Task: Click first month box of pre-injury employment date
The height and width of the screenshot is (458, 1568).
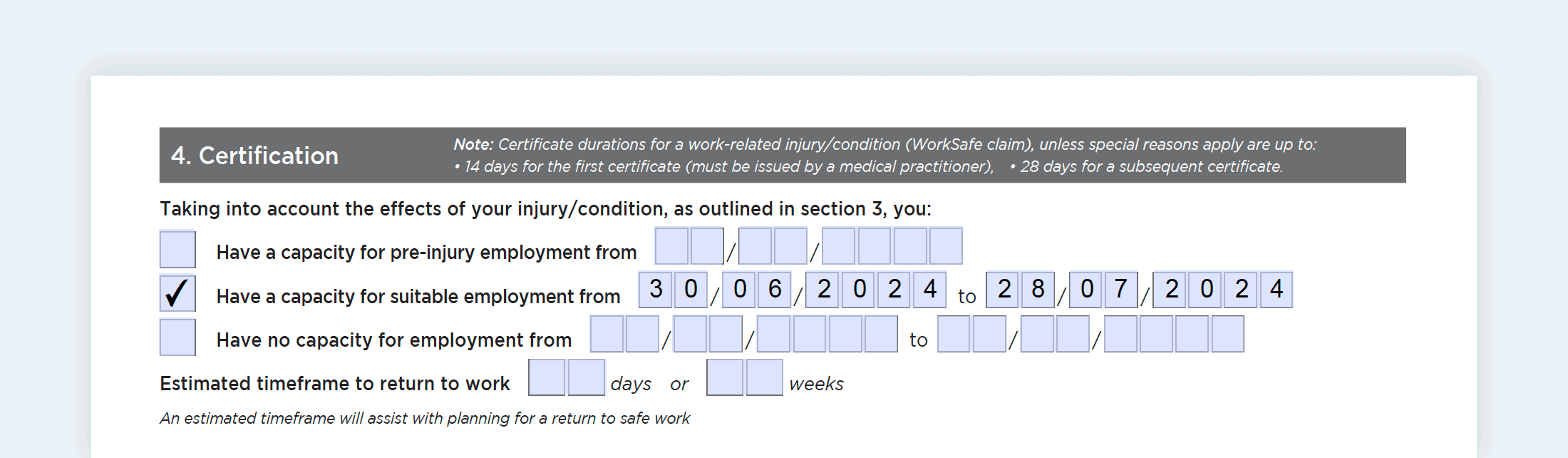Action: (755, 246)
